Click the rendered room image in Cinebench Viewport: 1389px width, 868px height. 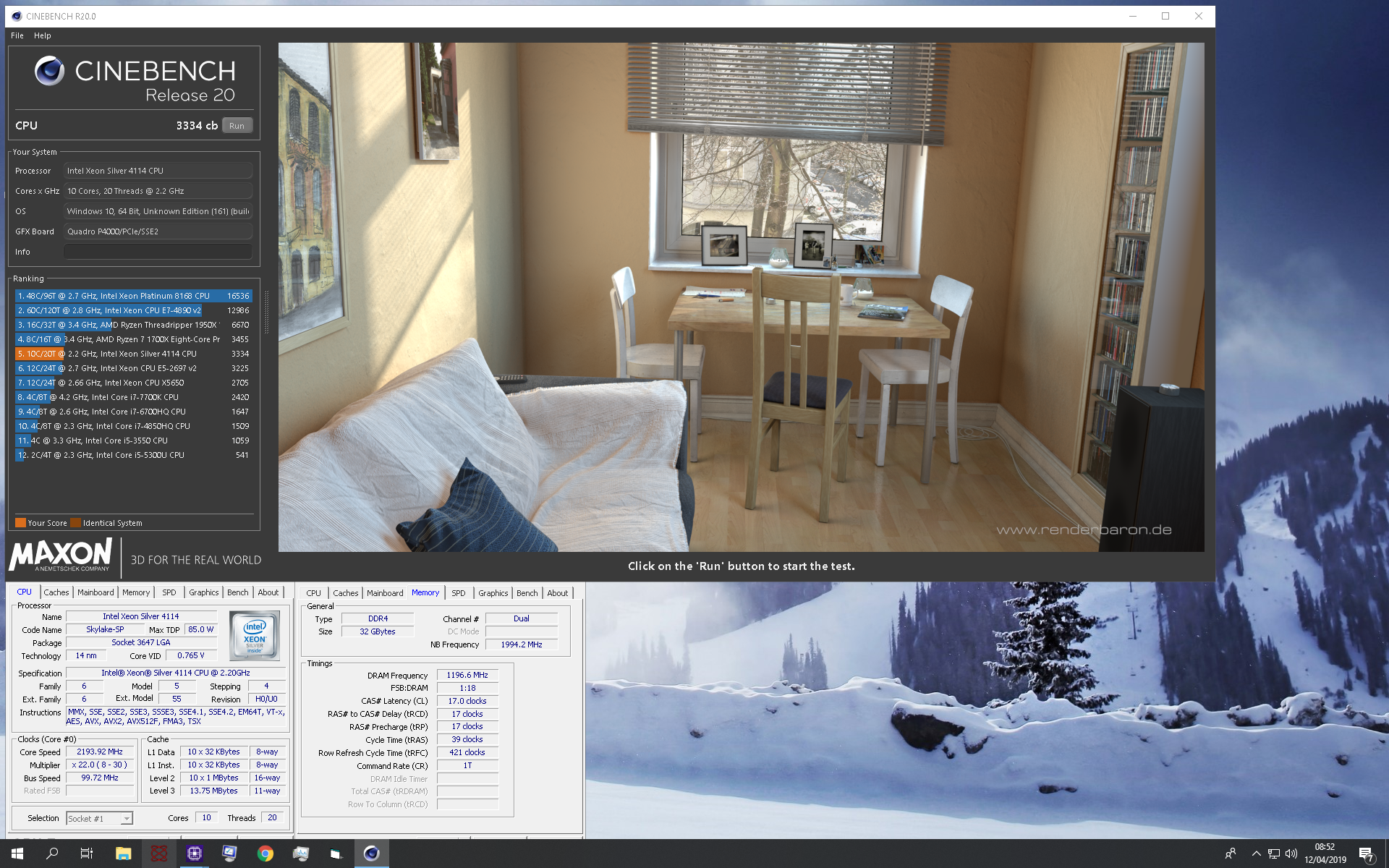pyautogui.click(x=742, y=297)
